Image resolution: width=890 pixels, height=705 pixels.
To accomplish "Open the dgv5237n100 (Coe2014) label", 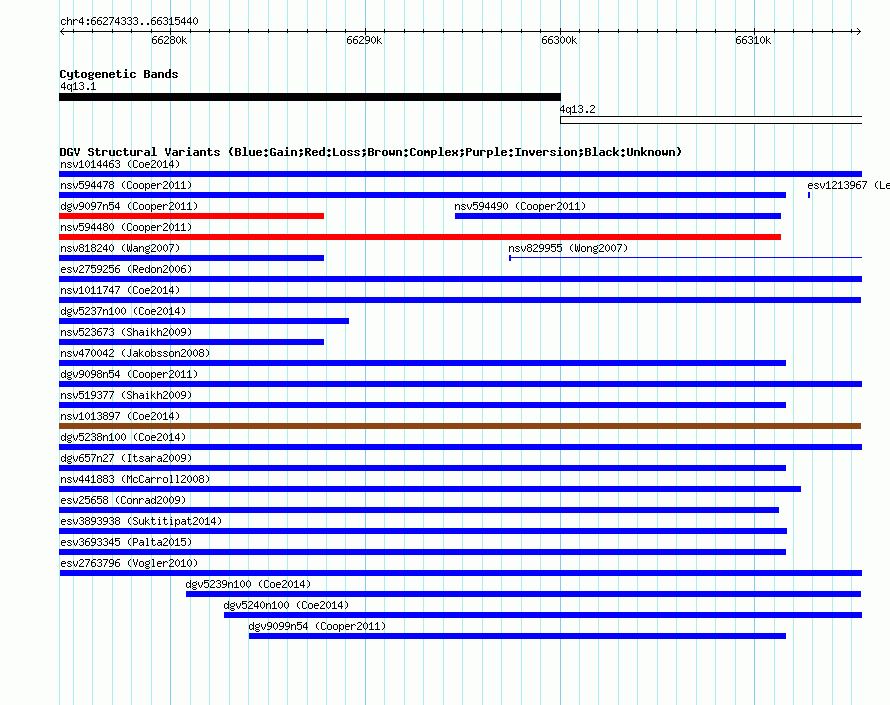I will click(123, 312).
